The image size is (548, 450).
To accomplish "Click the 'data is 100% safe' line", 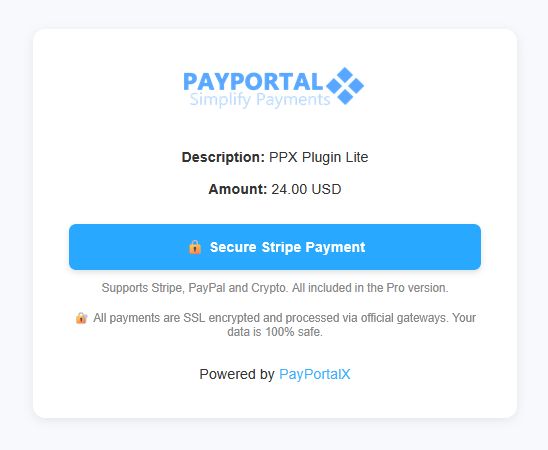I will point(275,332).
